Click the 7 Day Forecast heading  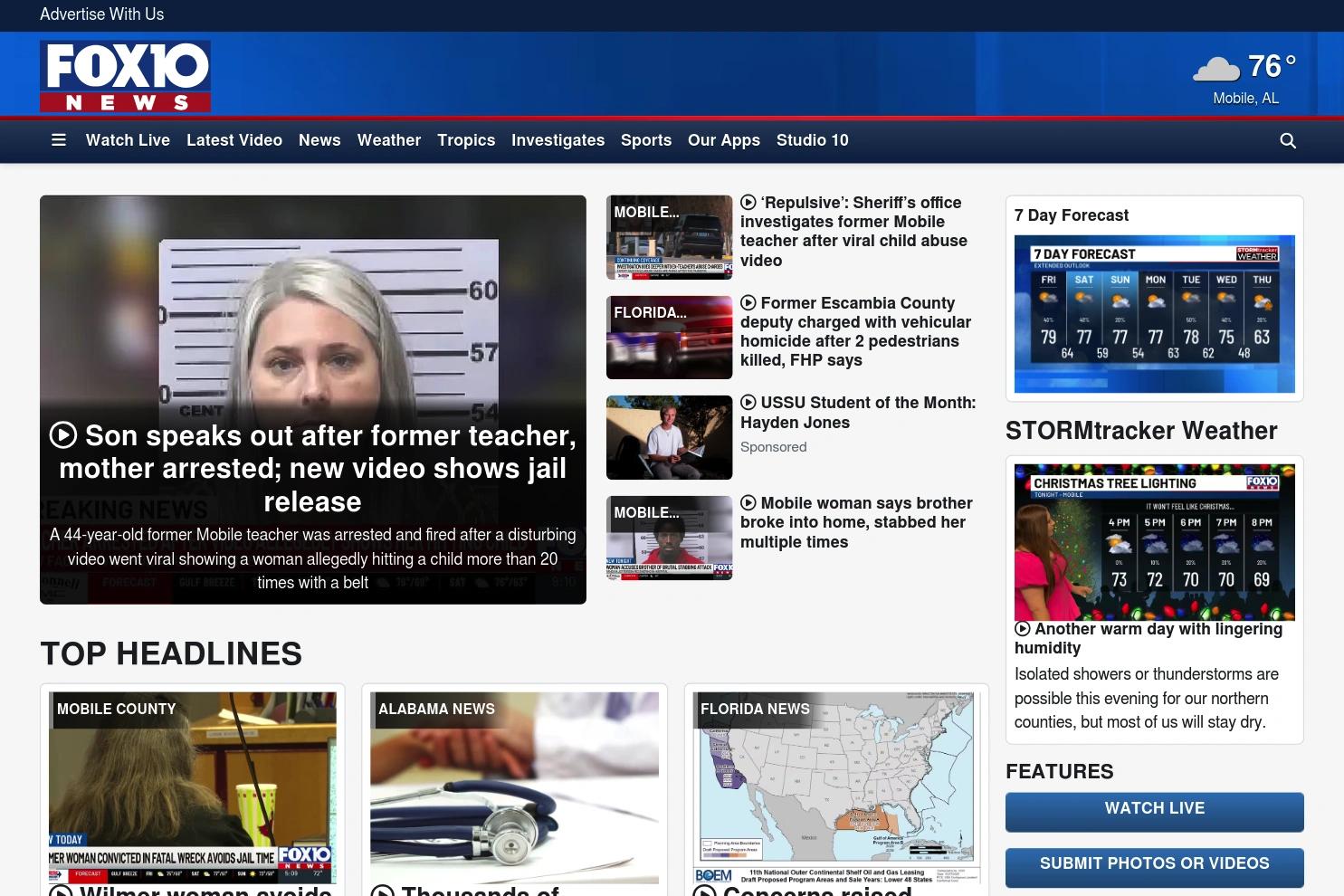tap(1072, 215)
